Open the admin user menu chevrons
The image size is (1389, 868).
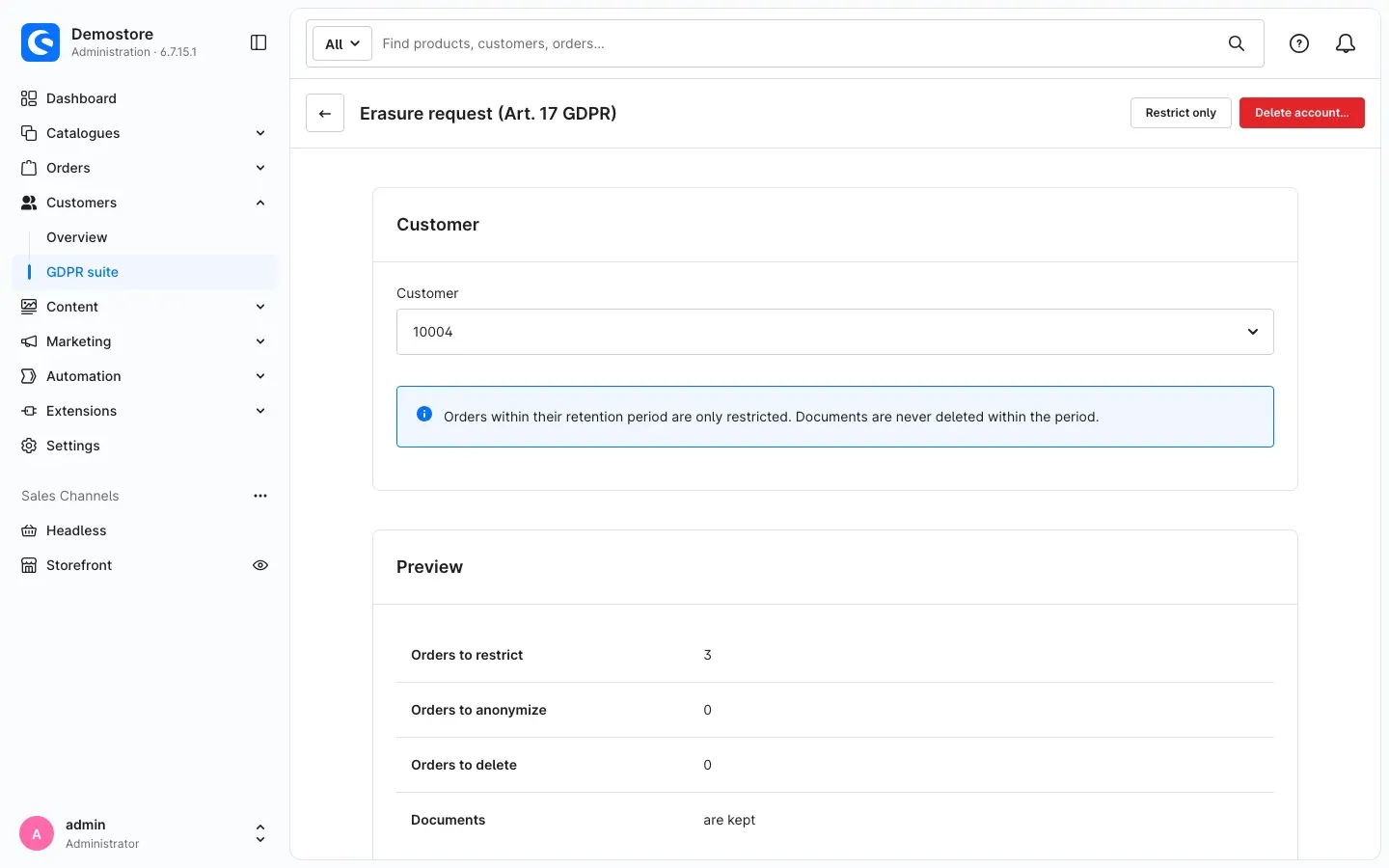tap(260, 833)
